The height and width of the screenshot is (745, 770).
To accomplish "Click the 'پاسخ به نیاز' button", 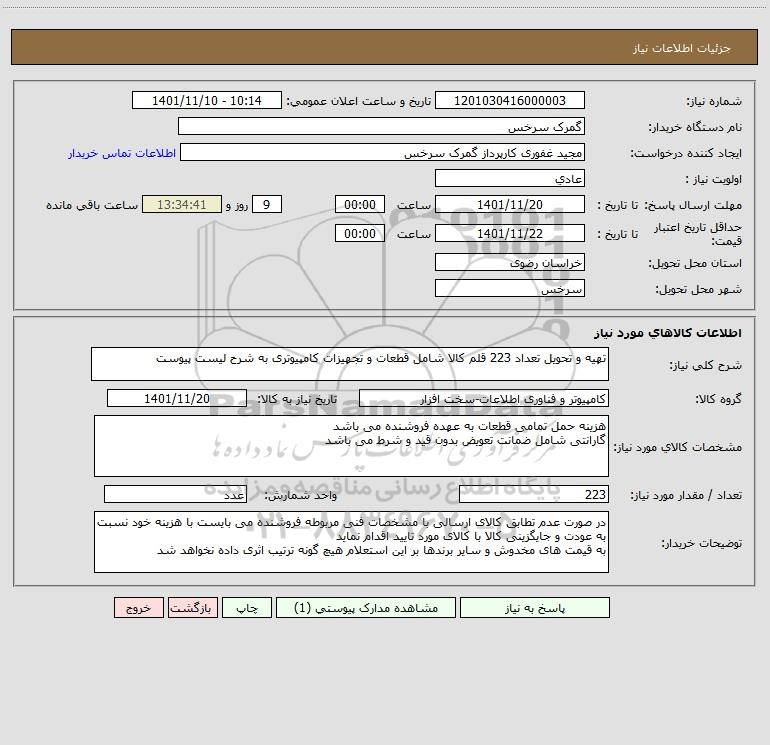I will click(534, 608).
